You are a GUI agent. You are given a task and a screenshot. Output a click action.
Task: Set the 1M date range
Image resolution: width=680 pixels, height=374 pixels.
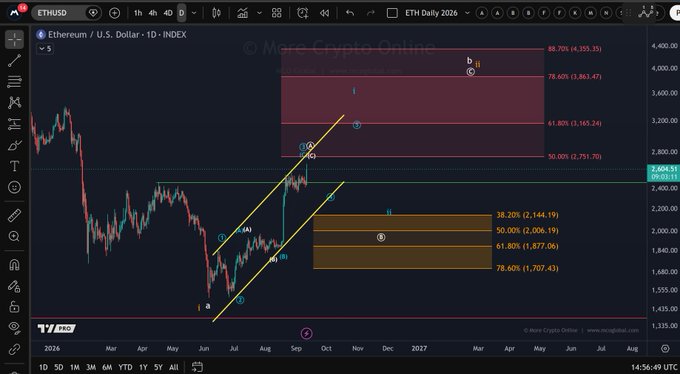75,367
